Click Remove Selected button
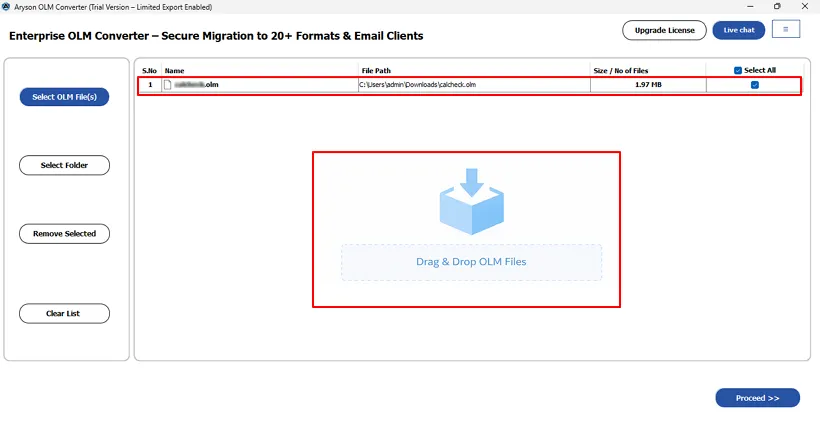Image resolution: width=820 pixels, height=432 pixels. click(64, 234)
